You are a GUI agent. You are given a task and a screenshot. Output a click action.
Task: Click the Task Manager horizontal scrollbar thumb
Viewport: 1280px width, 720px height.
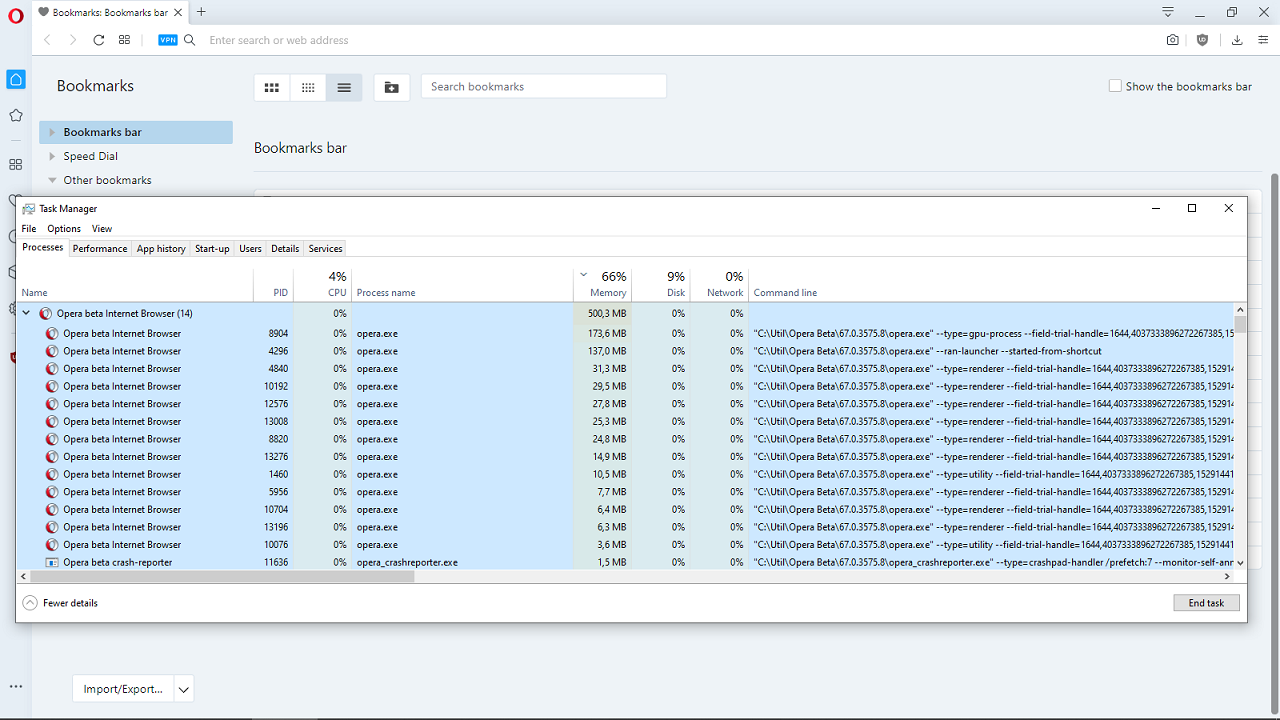(x=222, y=577)
